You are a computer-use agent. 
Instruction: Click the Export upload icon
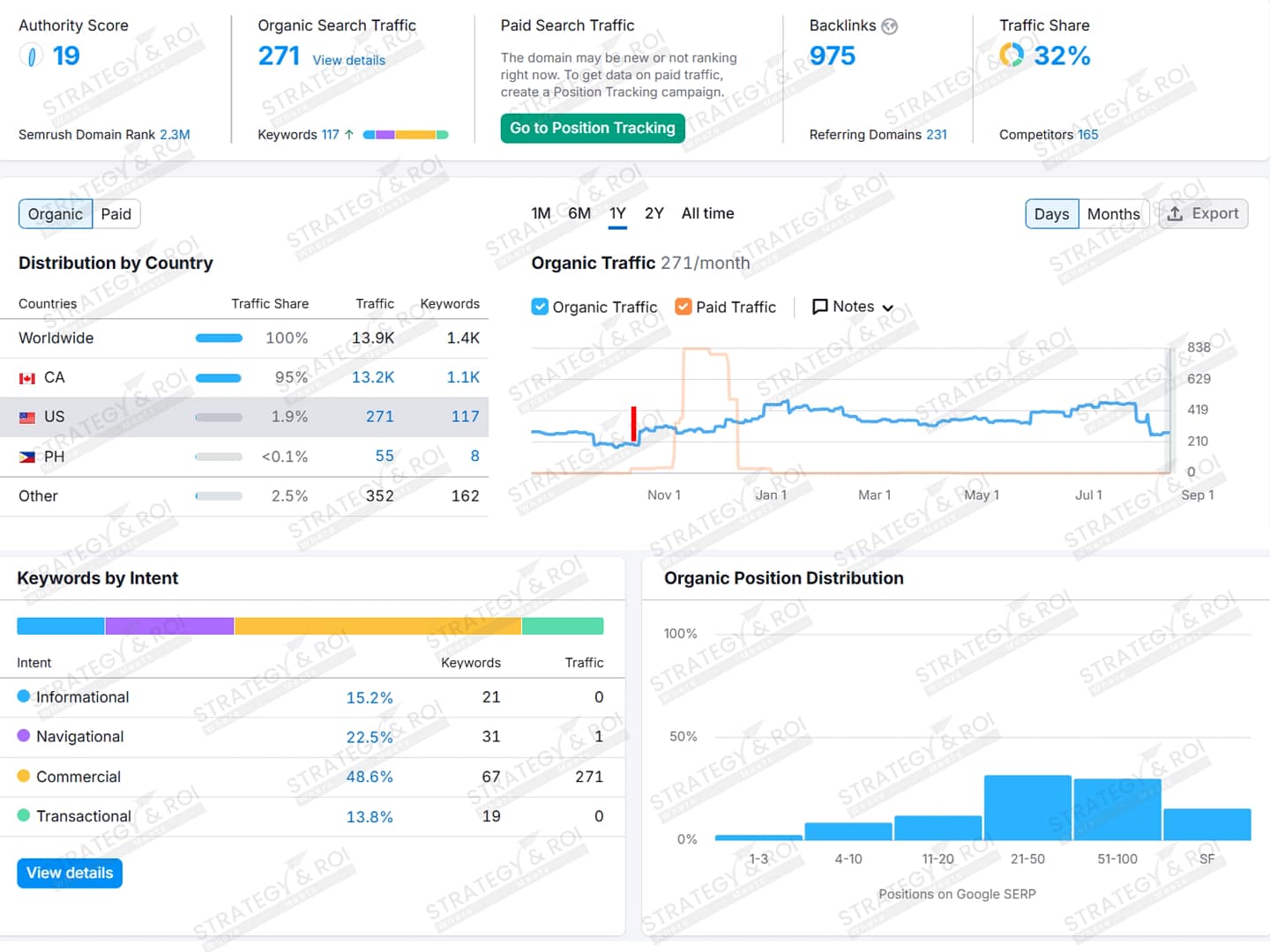[x=1175, y=214]
